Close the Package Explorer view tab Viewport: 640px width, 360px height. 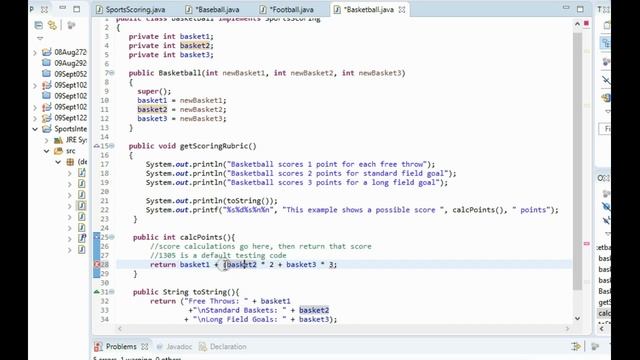pyautogui.click(x=44, y=9)
